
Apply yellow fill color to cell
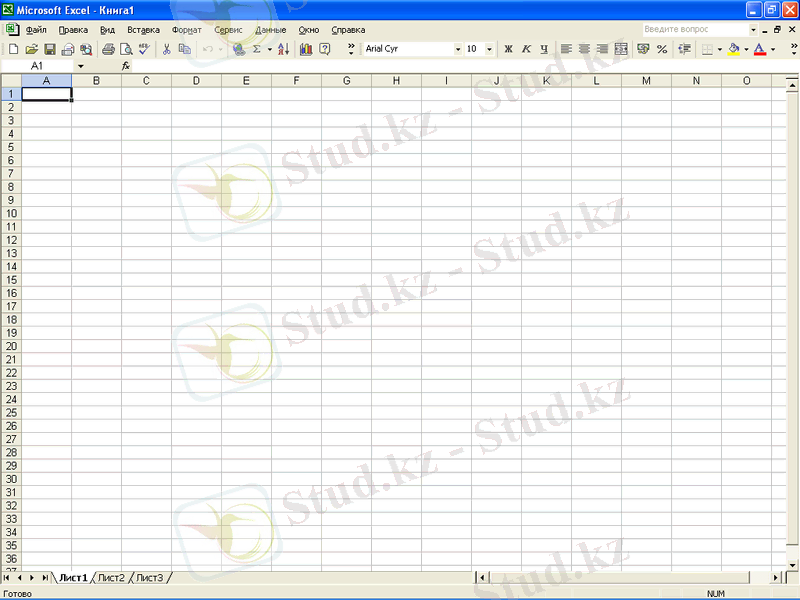pyautogui.click(x=734, y=49)
